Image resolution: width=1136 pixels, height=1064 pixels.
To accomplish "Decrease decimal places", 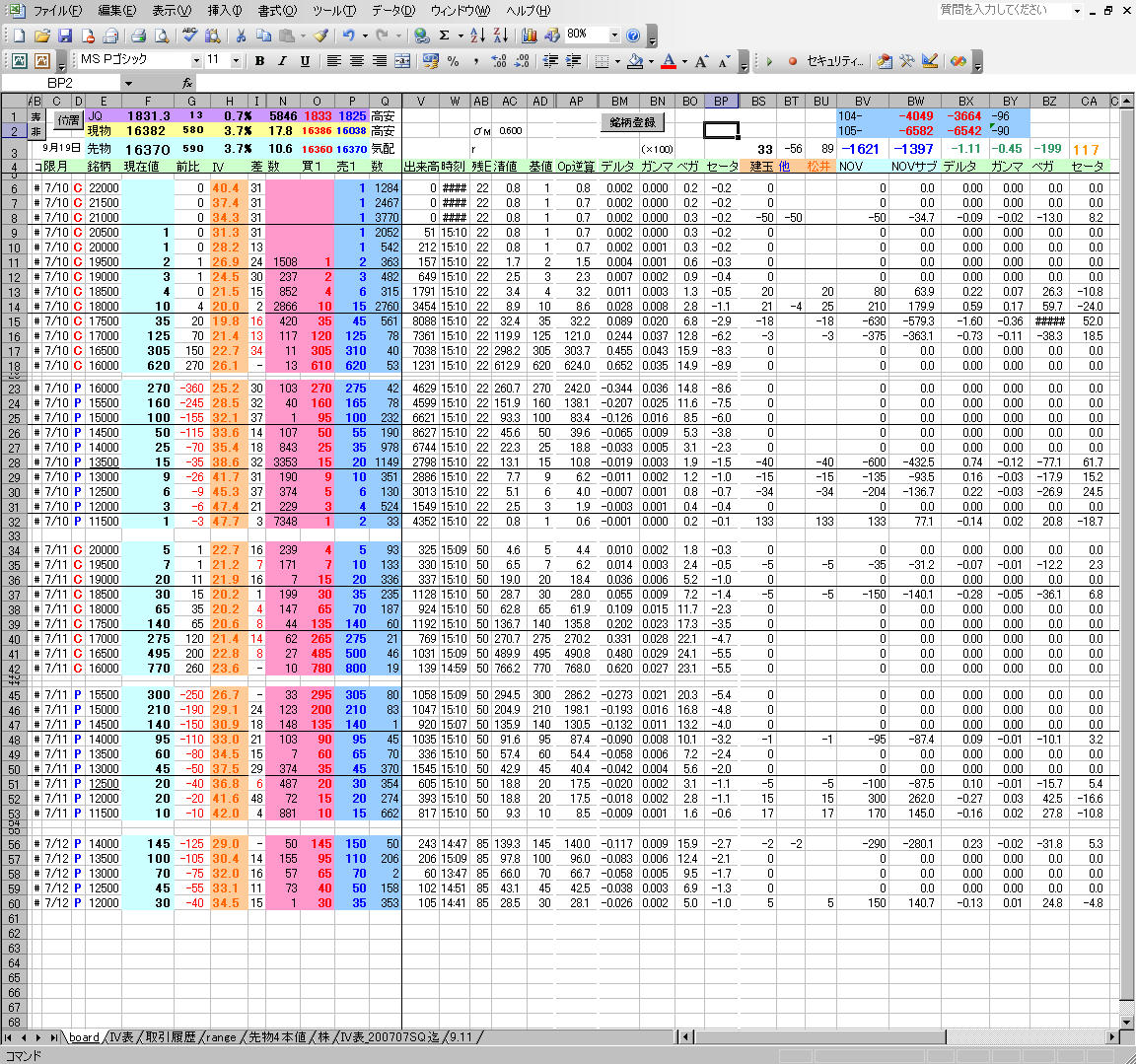I will 522,61.
